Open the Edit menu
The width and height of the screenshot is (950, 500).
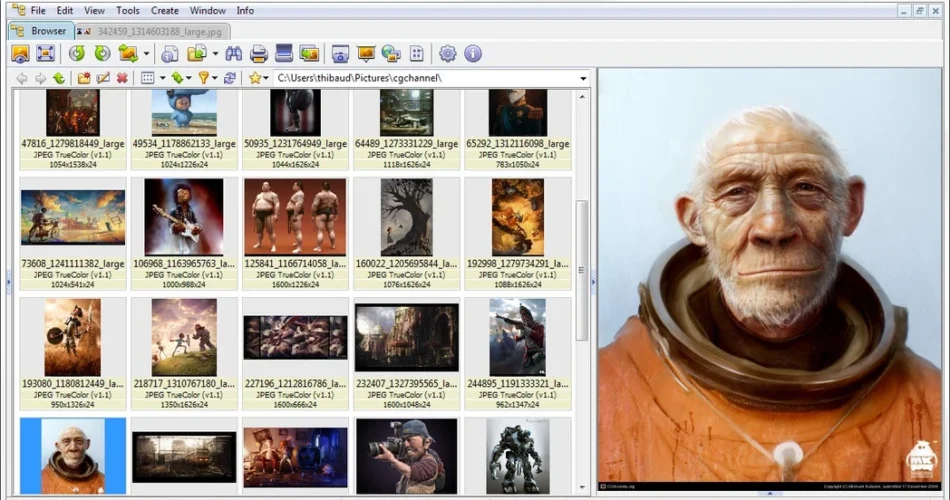65,10
